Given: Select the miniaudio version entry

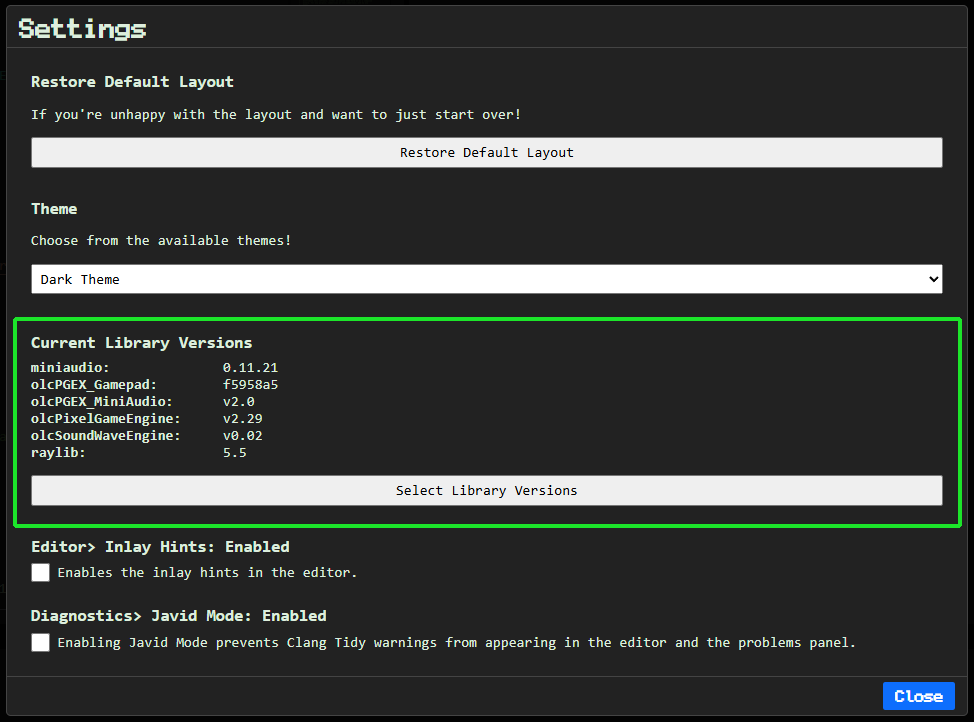Looking at the screenshot, I should tap(150, 367).
